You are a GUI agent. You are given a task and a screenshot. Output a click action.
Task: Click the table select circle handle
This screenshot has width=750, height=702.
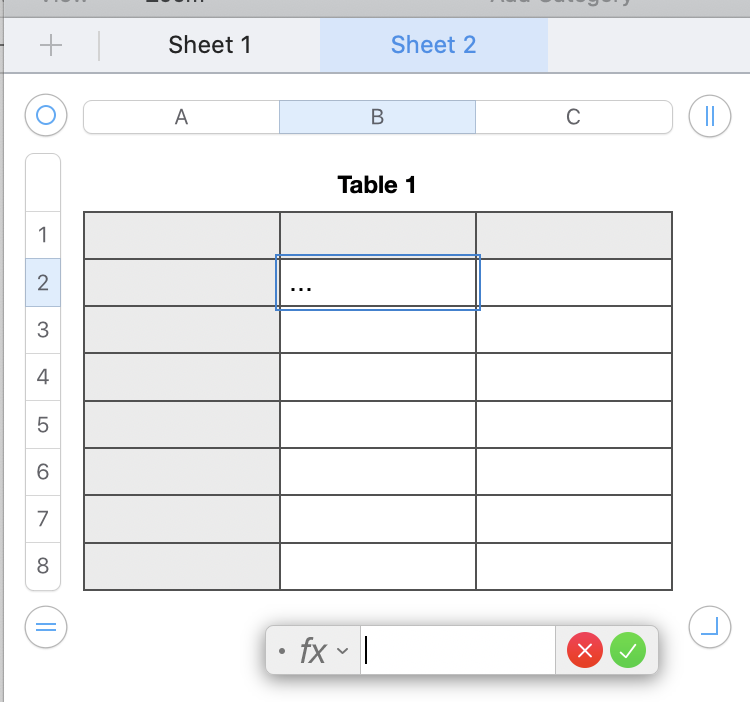(x=45, y=116)
